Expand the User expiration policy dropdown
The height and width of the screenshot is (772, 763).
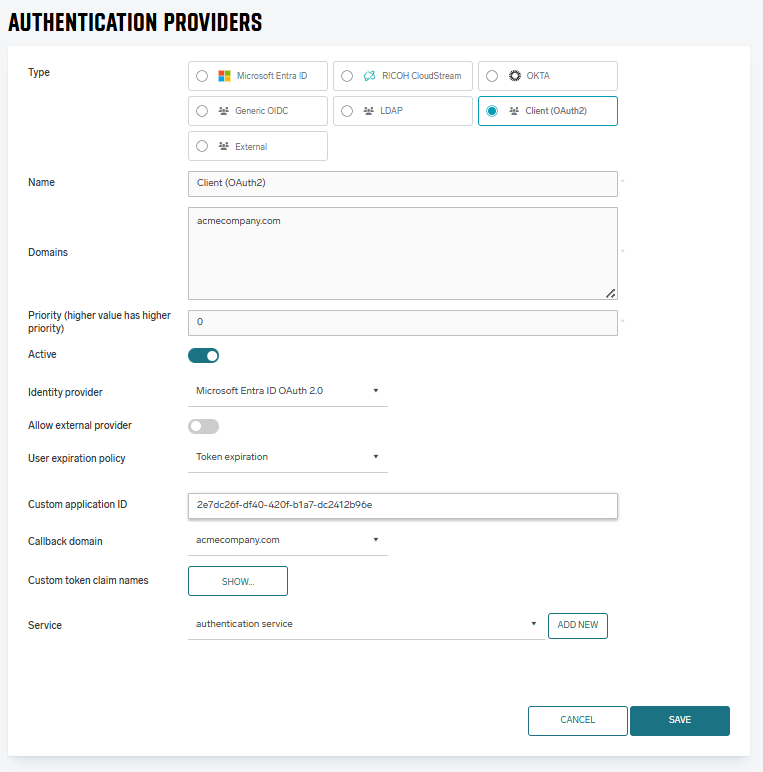(x=287, y=457)
